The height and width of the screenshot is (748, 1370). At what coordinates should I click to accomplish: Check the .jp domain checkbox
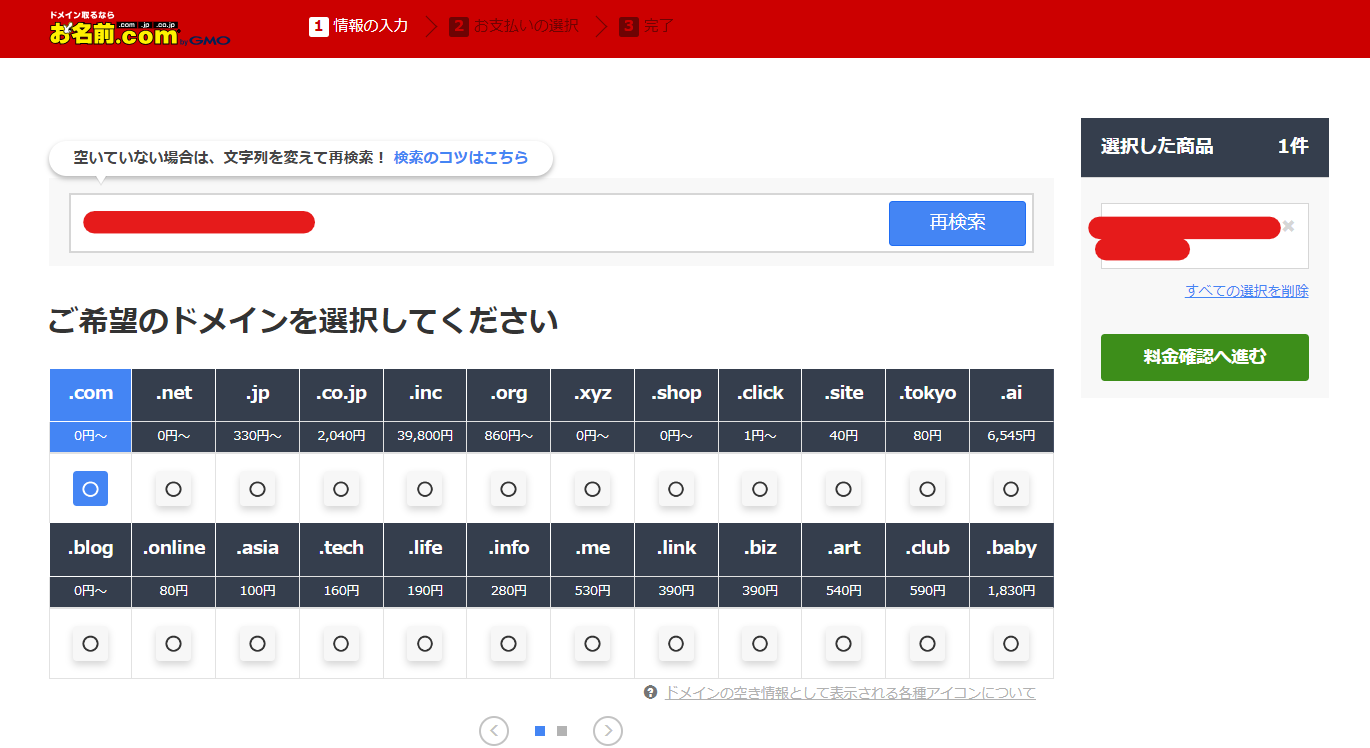coord(257,489)
